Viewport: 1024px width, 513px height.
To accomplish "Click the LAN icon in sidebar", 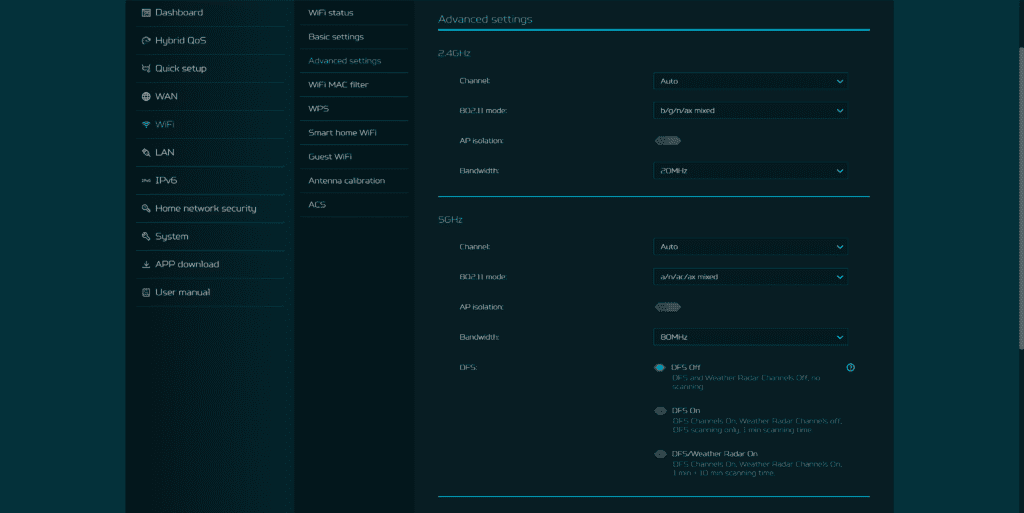I will pyautogui.click(x=146, y=153).
